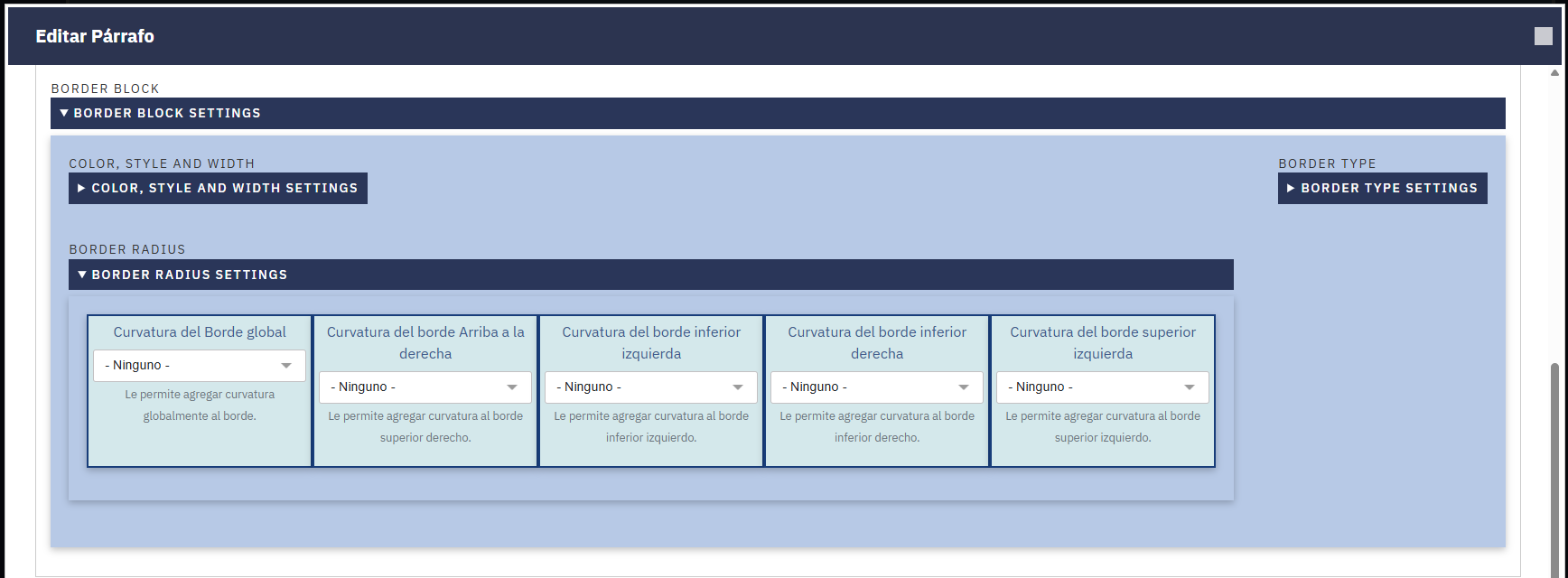Image resolution: width=1568 pixels, height=578 pixels.
Task: Click 'Curvatura del borde inferior derecha' label
Action: coord(877,342)
